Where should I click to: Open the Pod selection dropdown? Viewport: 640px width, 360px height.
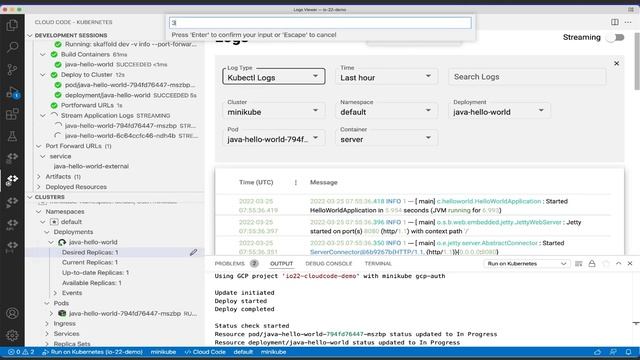(x=273, y=138)
